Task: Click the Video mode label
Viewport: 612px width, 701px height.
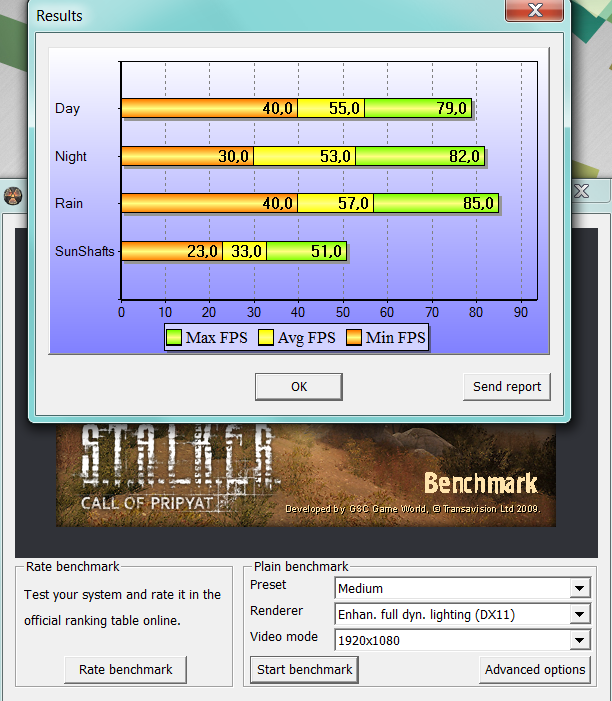Action: [x=284, y=637]
